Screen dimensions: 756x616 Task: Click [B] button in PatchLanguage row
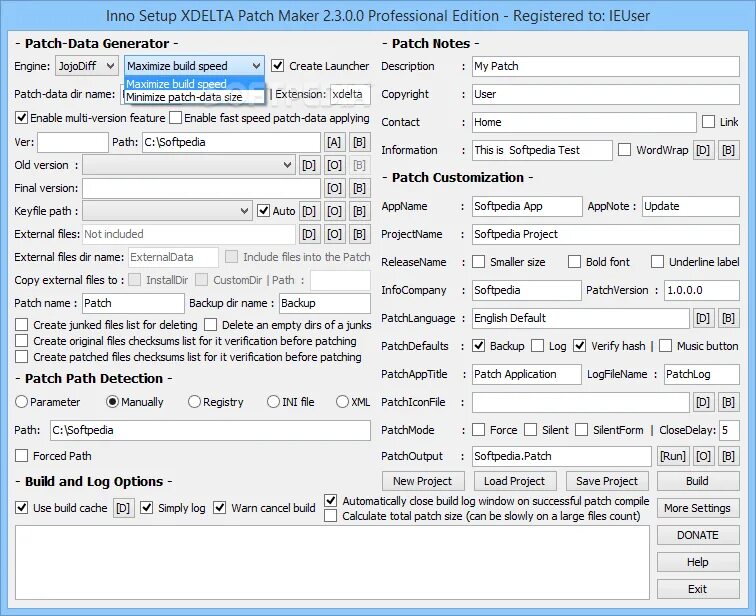[728, 318]
